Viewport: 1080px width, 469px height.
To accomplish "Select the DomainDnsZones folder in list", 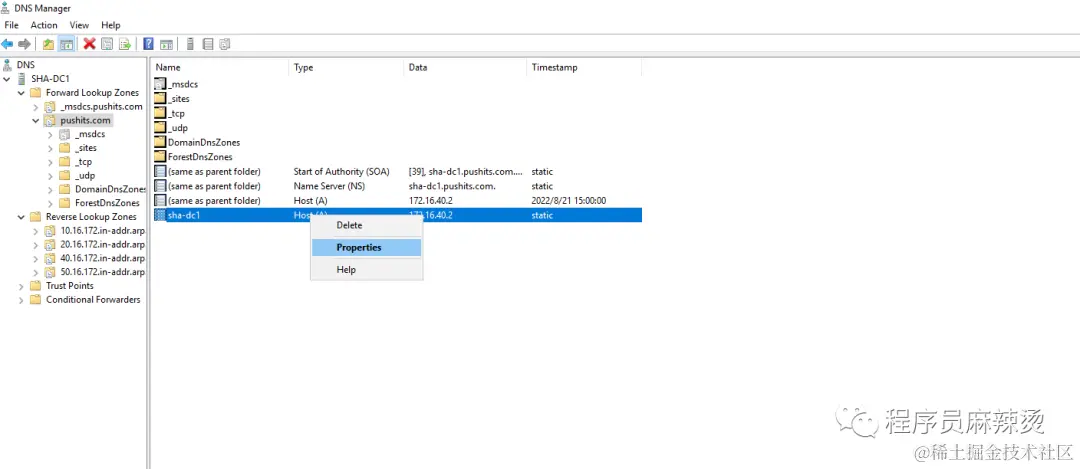I will coord(204,143).
